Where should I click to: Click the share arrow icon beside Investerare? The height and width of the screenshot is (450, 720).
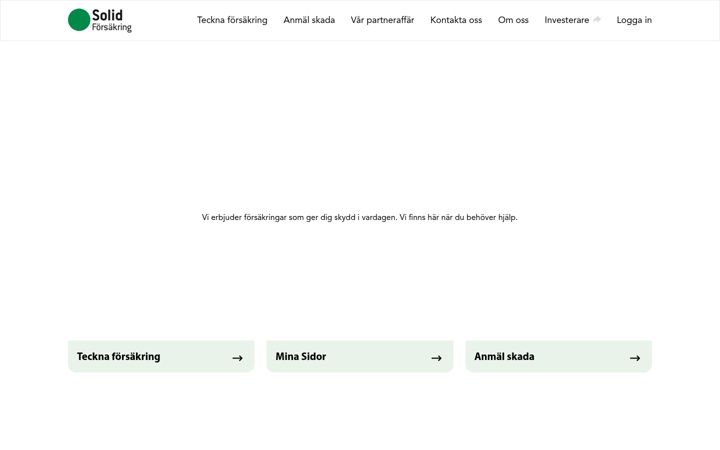596,20
